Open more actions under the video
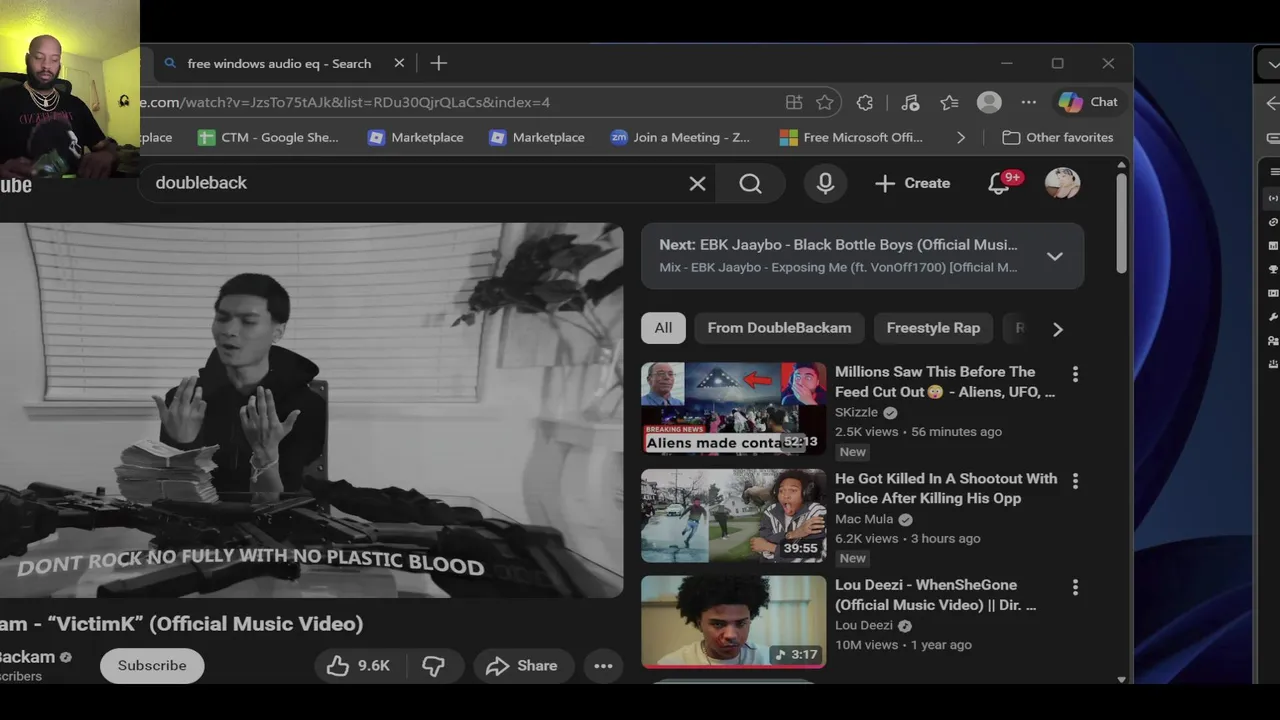This screenshot has width=1280, height=720. coord(603,665)
